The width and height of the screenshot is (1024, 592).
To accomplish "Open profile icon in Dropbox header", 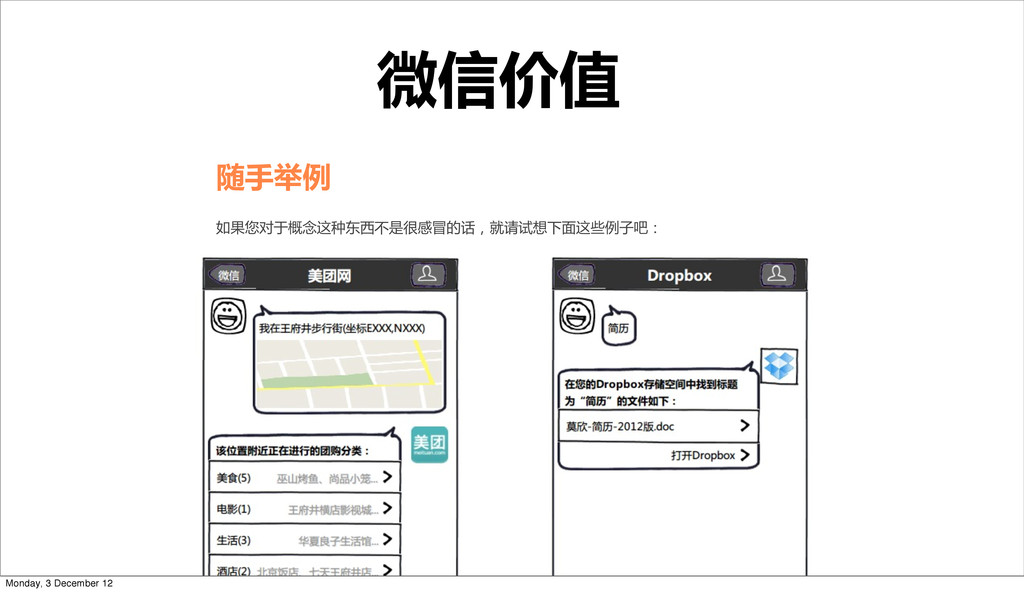I will [x=777, y=274].
